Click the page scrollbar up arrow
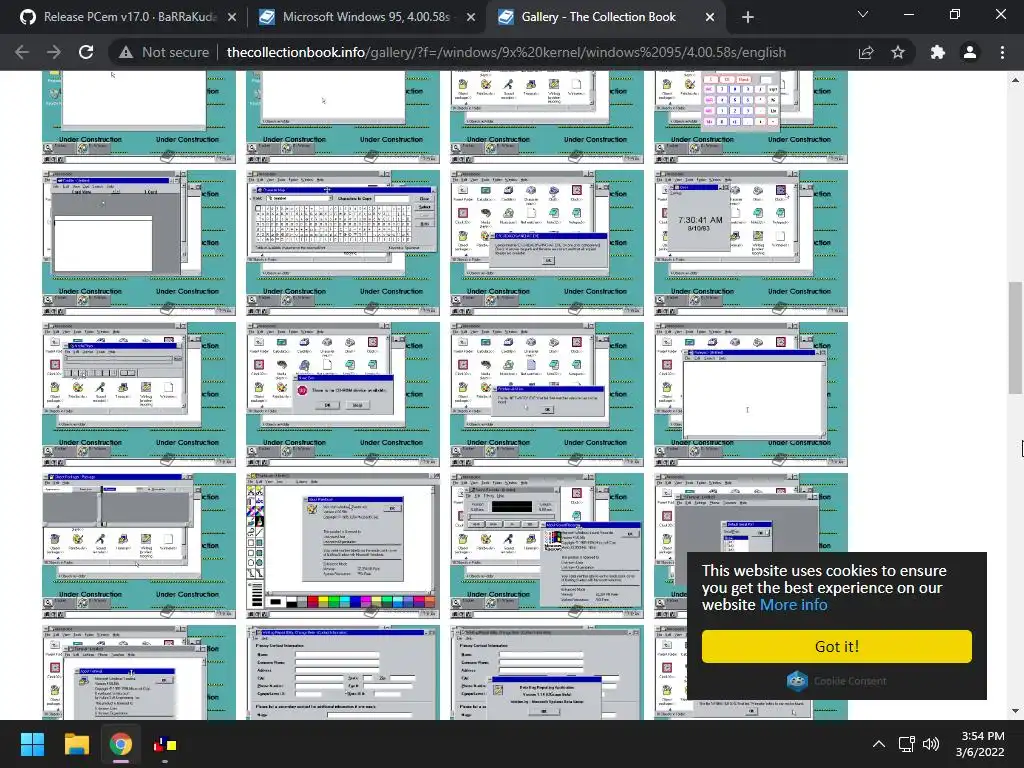 (1015, 80)
